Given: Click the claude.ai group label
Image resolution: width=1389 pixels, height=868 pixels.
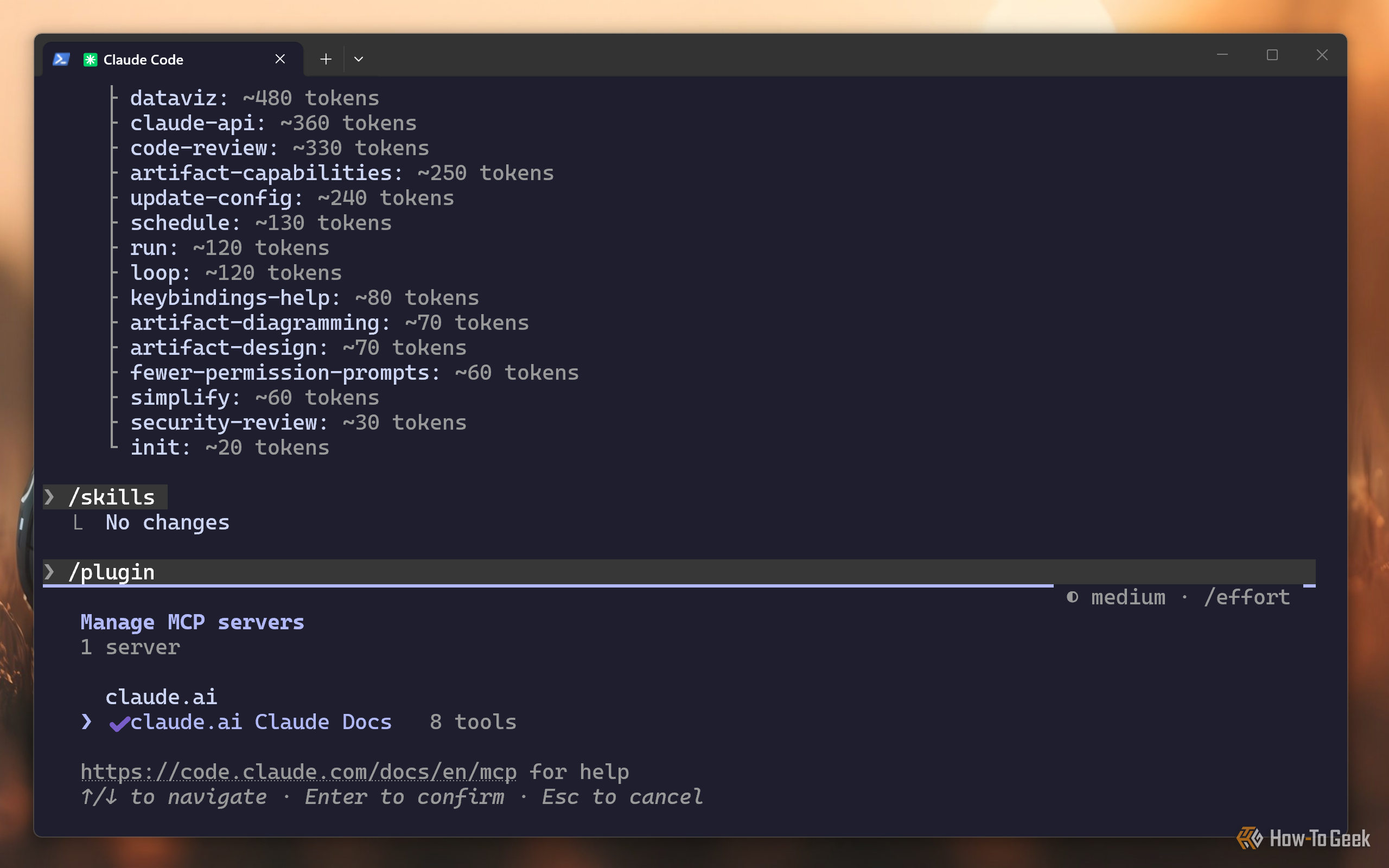Looking at the screenshot, I should tap(161, 698).
